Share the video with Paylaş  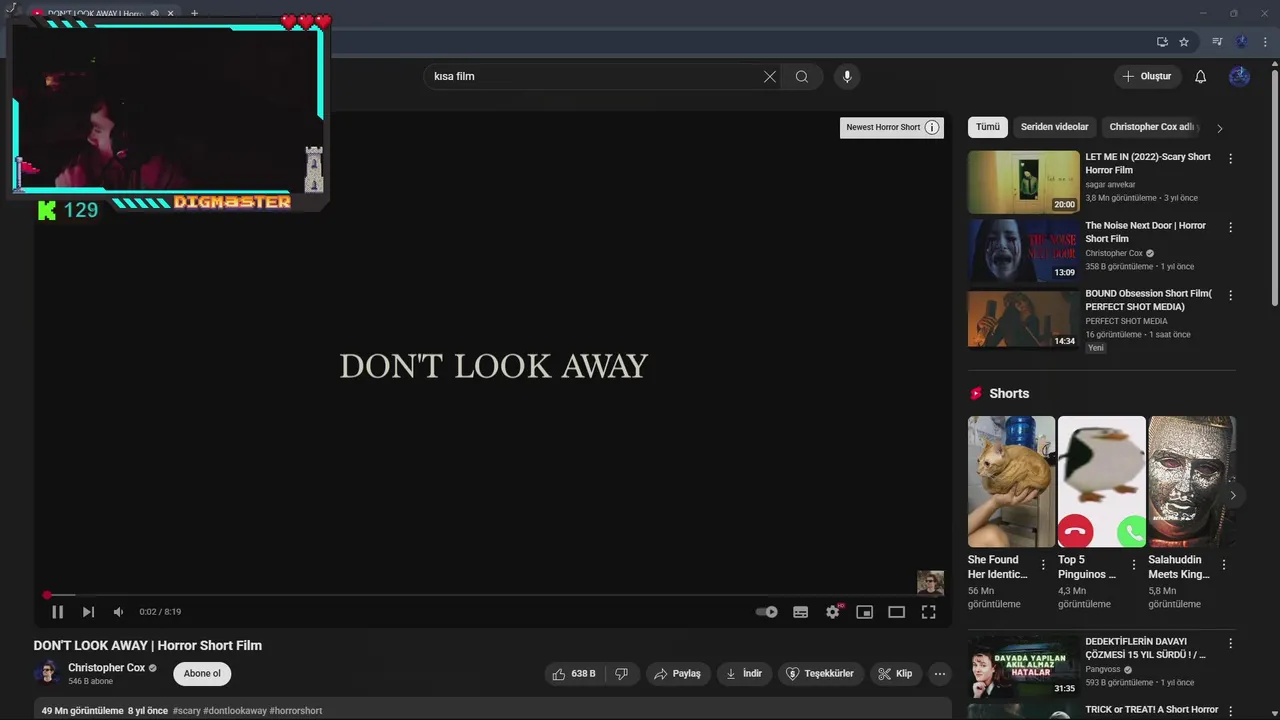pos(677,674)
